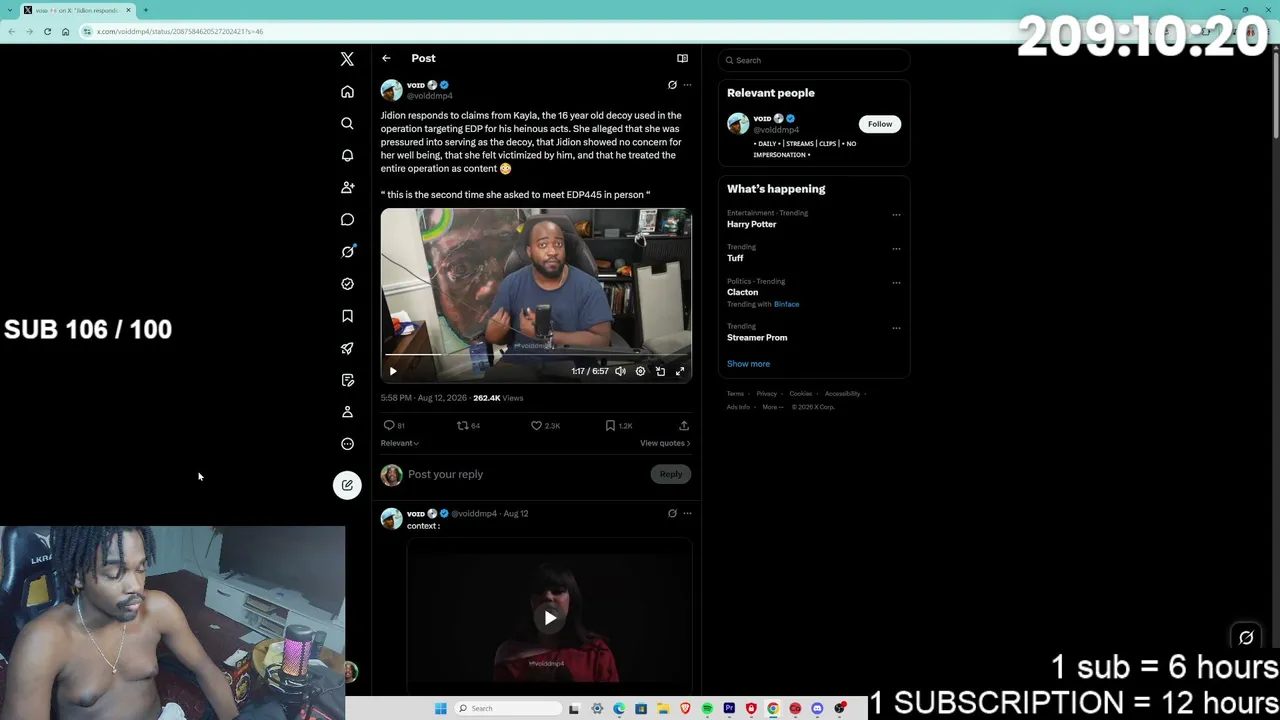1280x720 pixels.
Task: Expand the footer More menu
Action: [771, 407]
